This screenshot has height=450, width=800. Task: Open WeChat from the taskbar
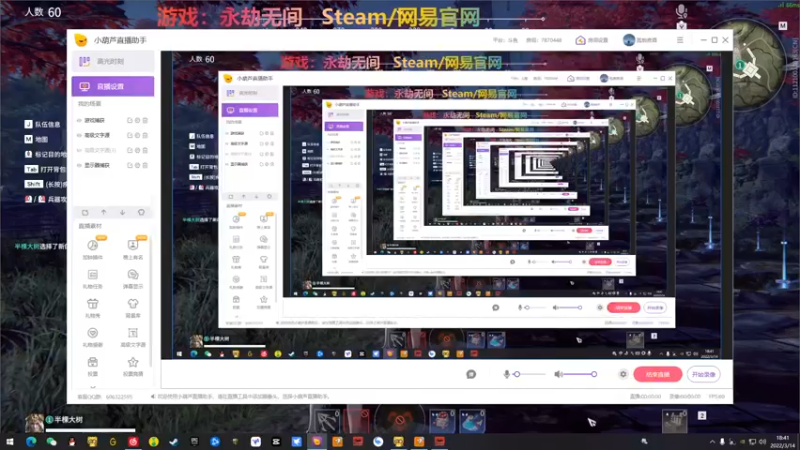click(x=52, y=442)
